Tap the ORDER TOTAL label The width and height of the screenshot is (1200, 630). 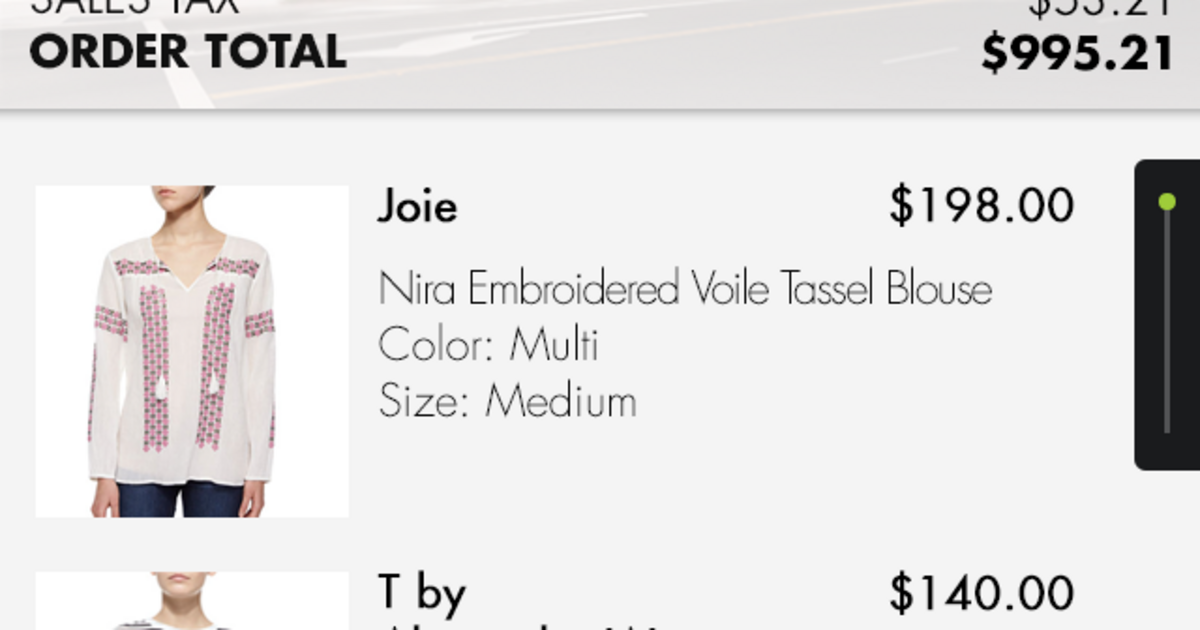[188, 53]
